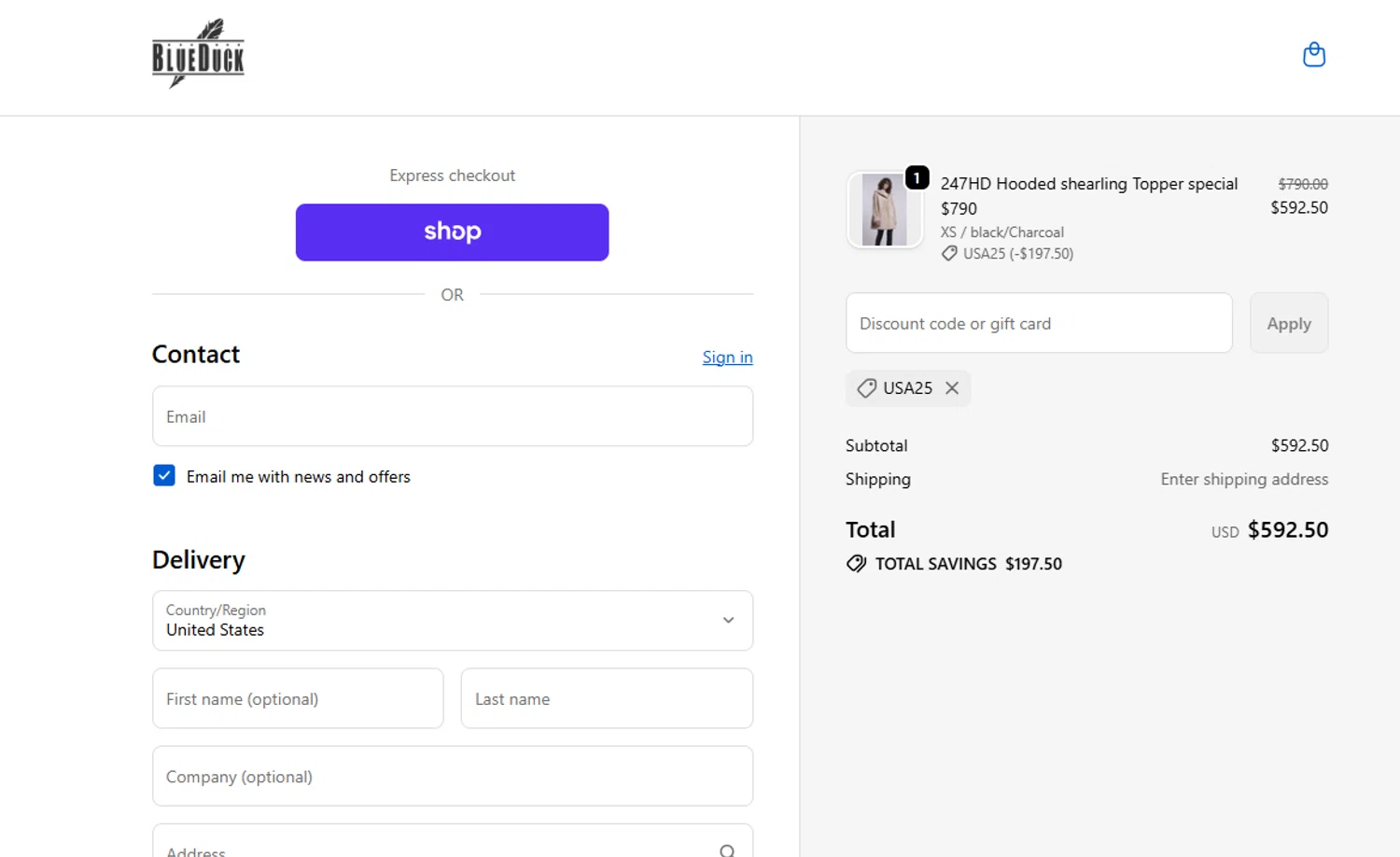
Task: Click the Country/Region chevron arrow
Action: 728,621
